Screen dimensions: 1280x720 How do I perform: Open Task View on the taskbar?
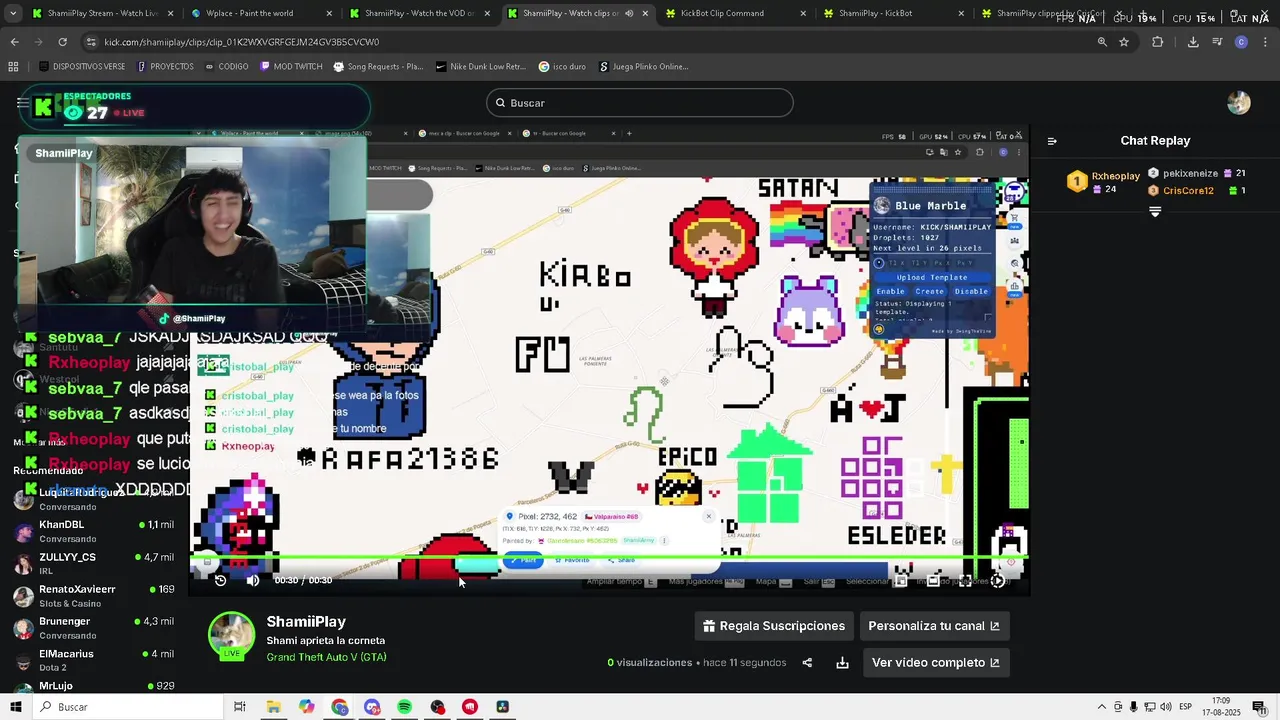tap(240, 707)
